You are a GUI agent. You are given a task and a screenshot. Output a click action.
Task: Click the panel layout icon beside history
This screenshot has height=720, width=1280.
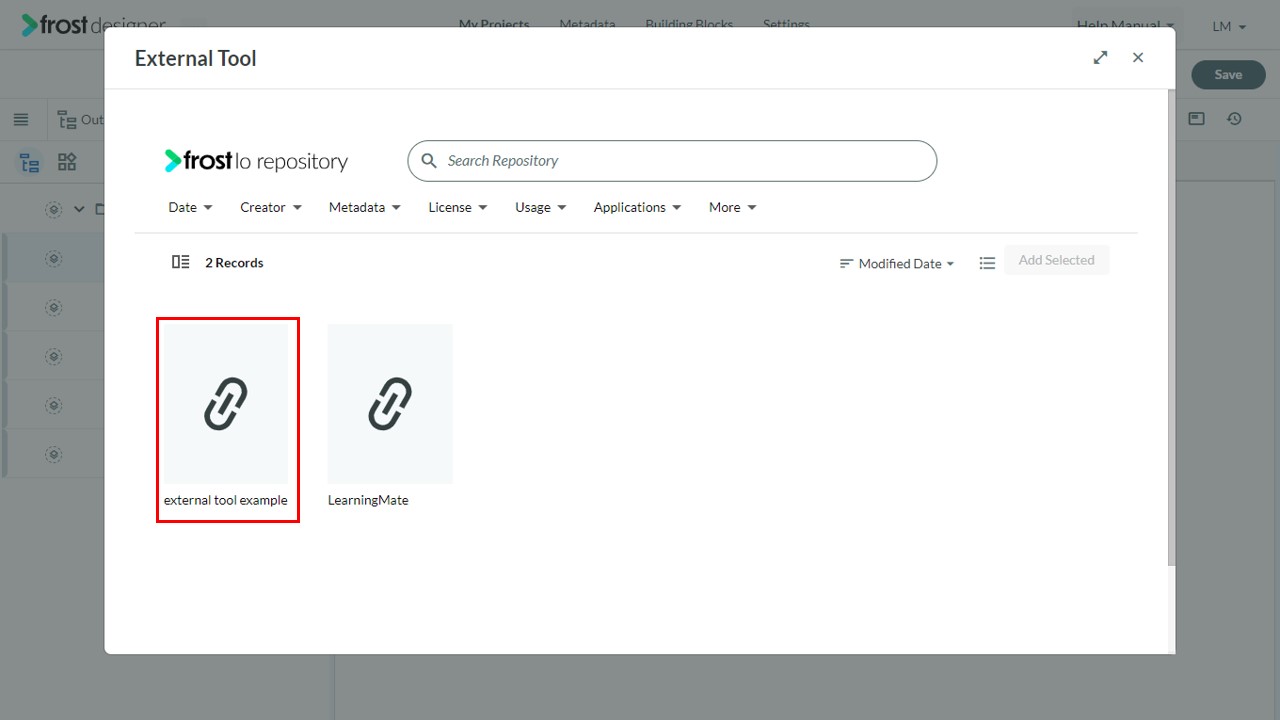coord(1196,119)
